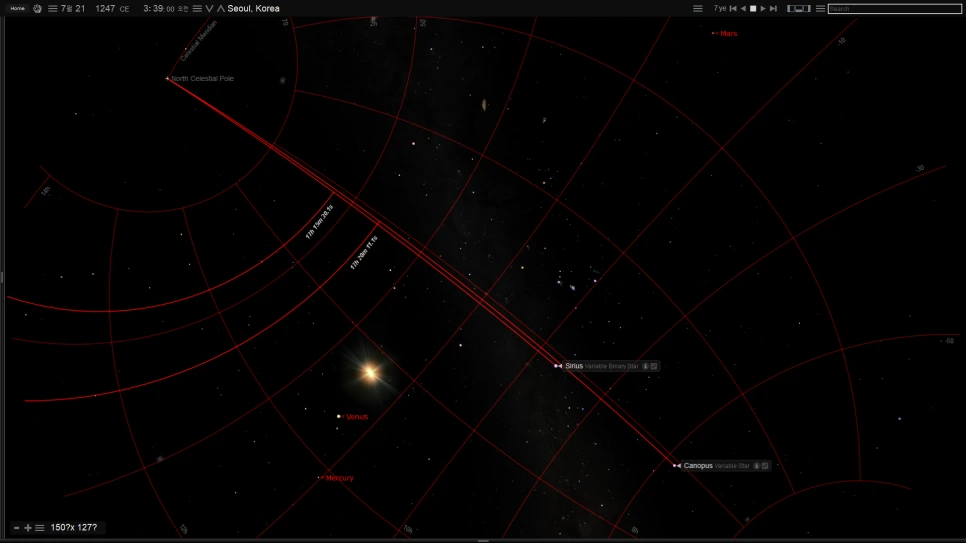Click the down chevron beside the location
Screen dimensions: 966x543
coord(209,9)
